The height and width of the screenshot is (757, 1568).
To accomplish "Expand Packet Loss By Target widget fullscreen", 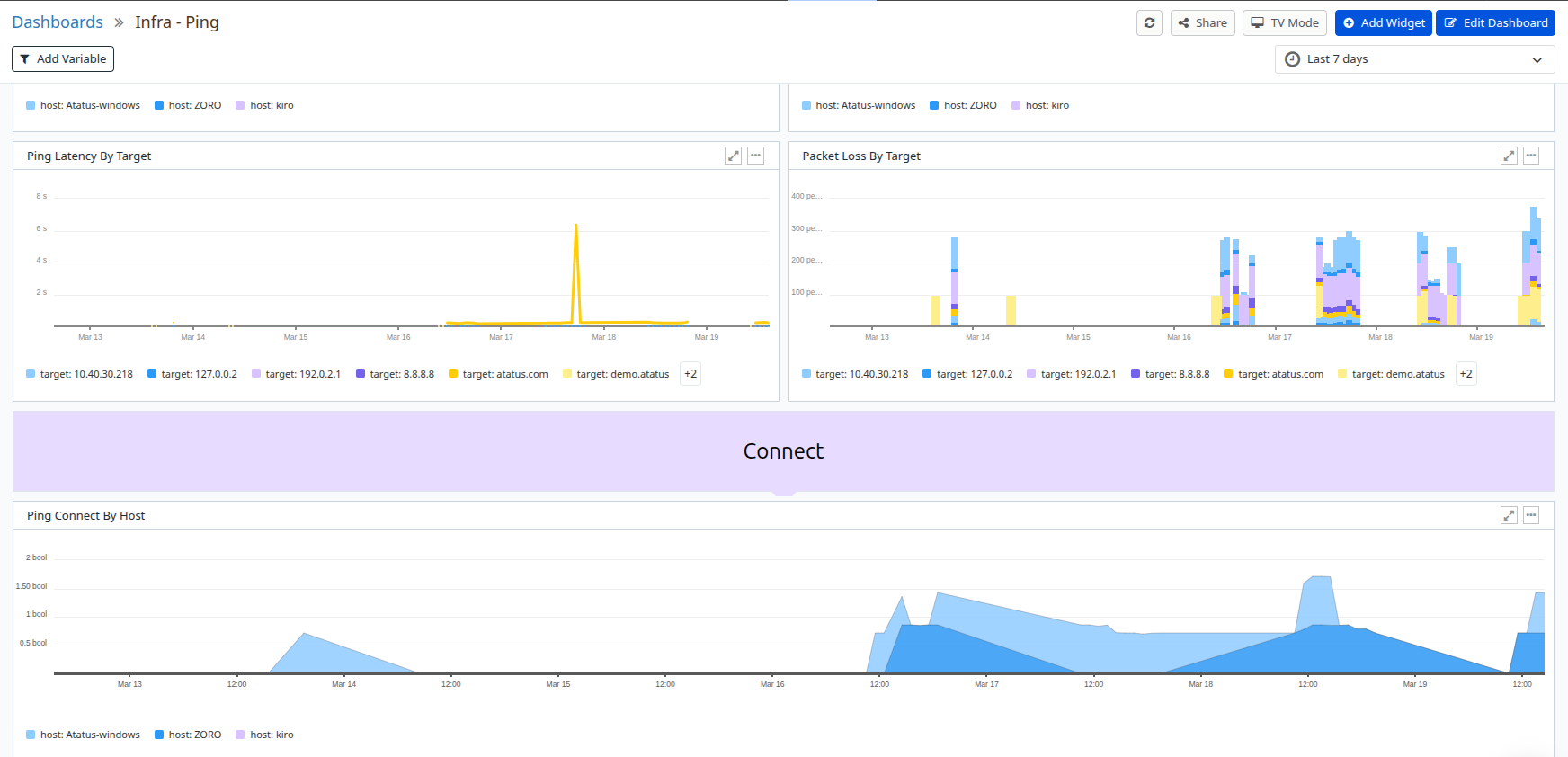I will point(1509,156).
